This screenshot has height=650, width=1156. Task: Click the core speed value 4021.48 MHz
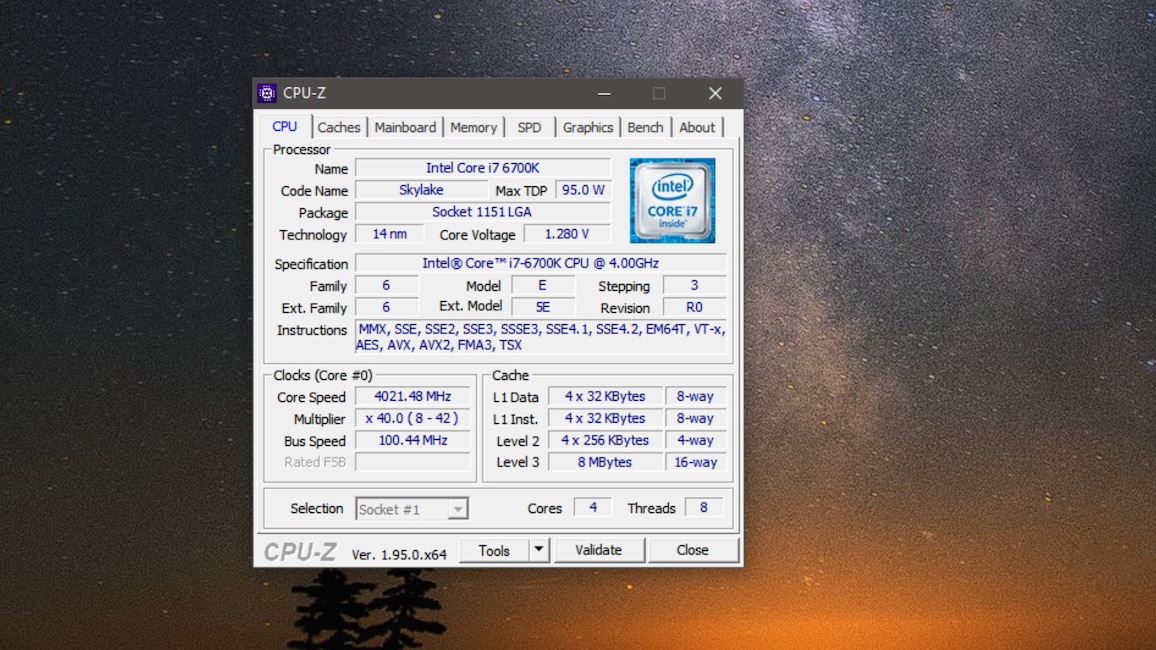coord(412,396)
